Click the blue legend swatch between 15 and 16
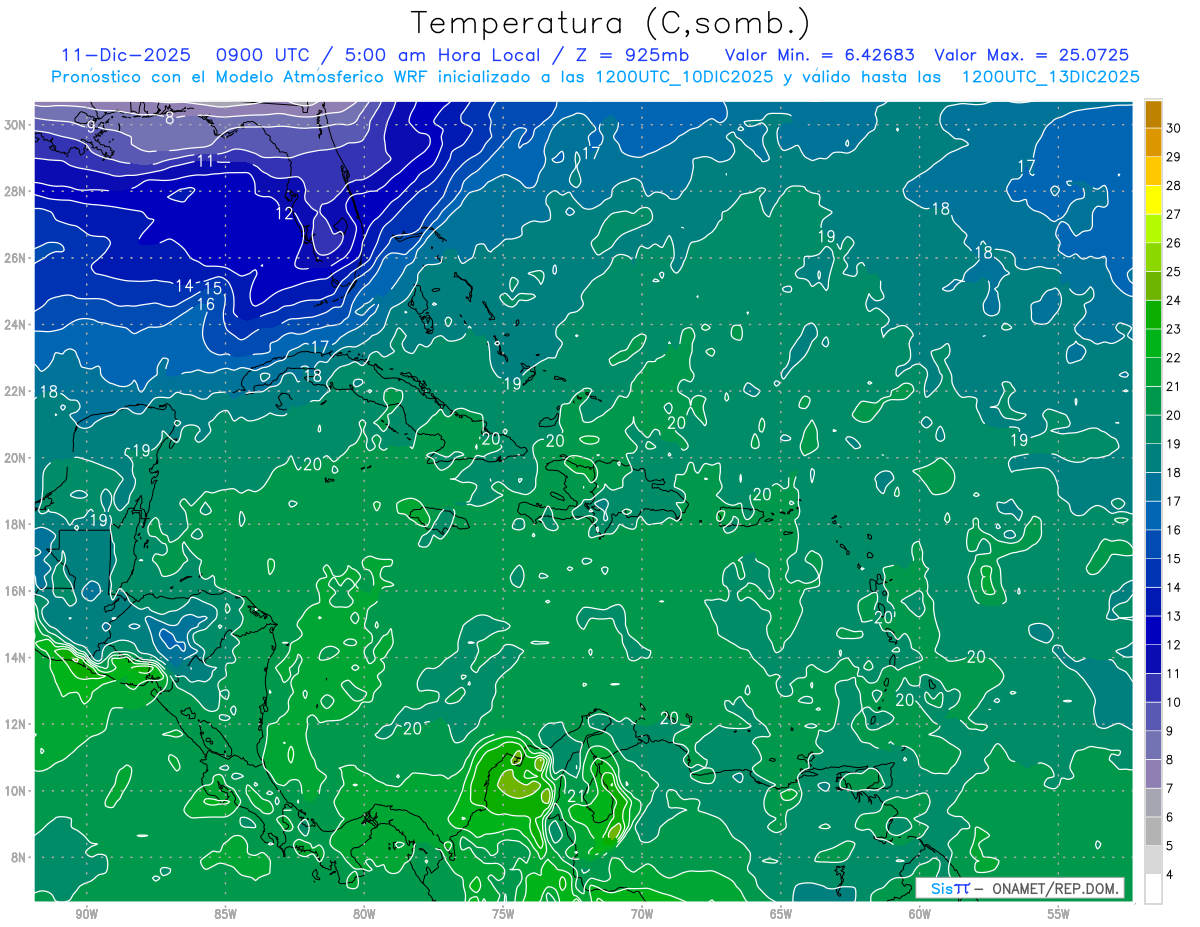The image size is (1200, 927). 1153,544
